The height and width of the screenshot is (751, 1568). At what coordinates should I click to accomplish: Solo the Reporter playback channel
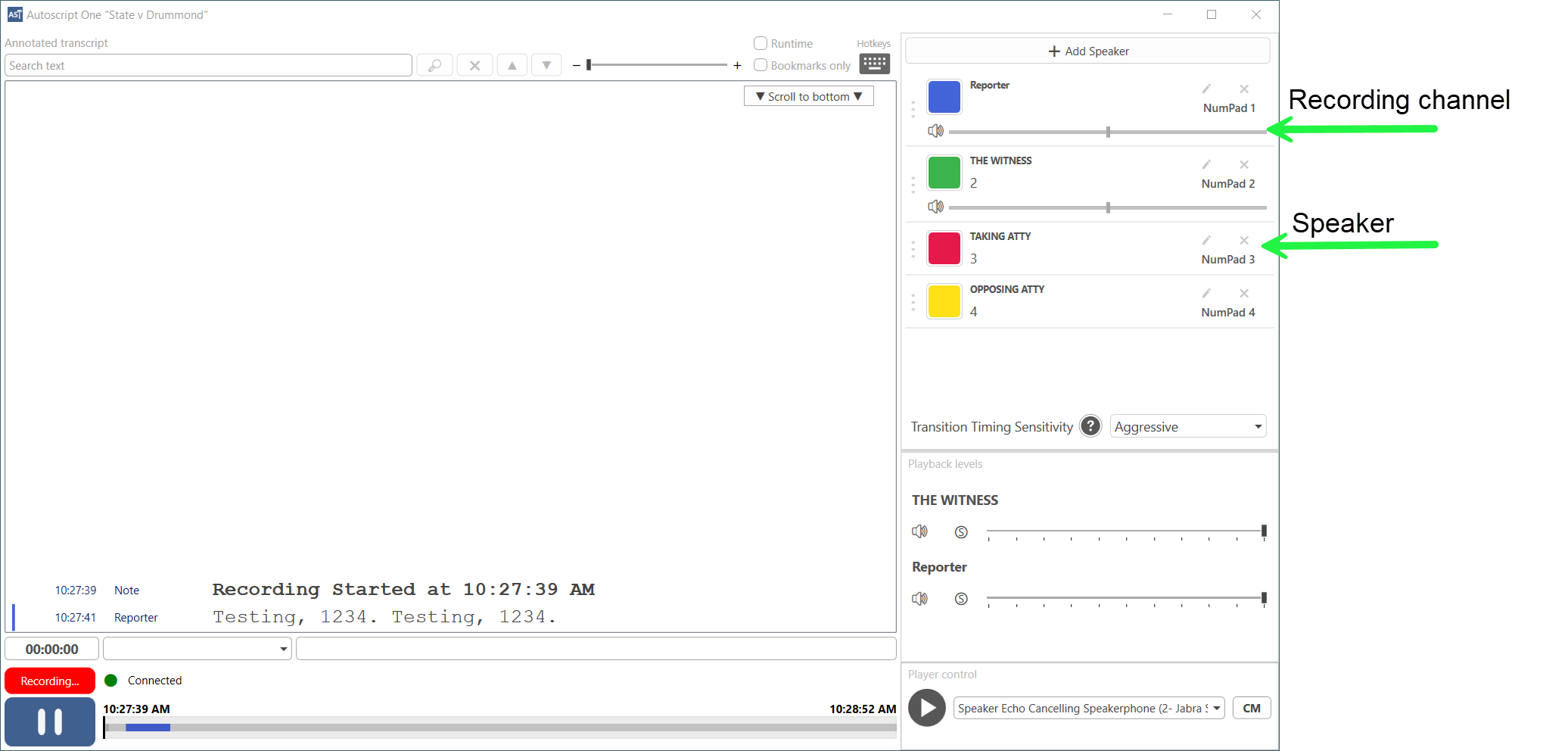(x=961, y=599)
